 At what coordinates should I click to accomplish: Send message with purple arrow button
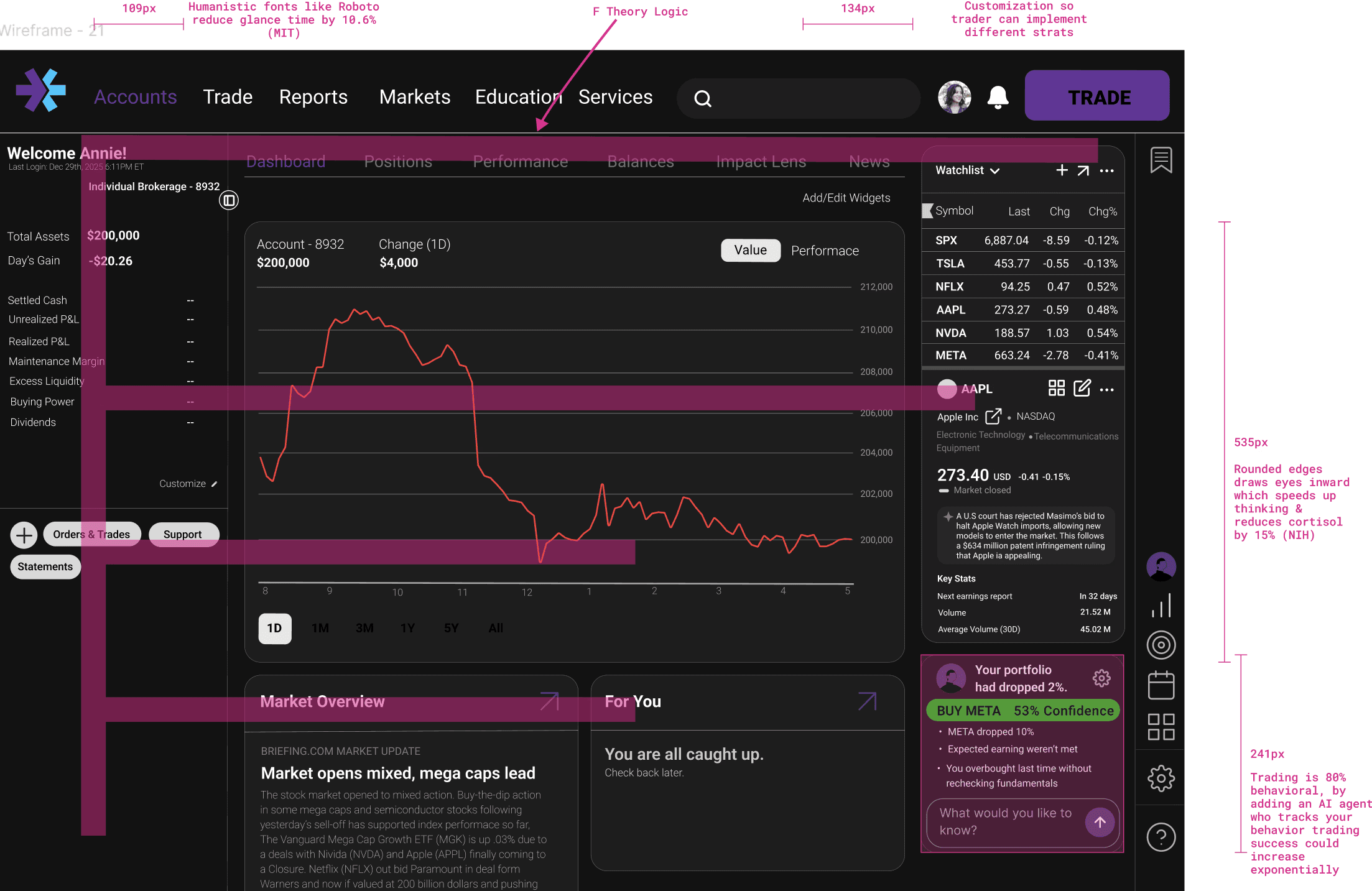(x=1100, y=822)
